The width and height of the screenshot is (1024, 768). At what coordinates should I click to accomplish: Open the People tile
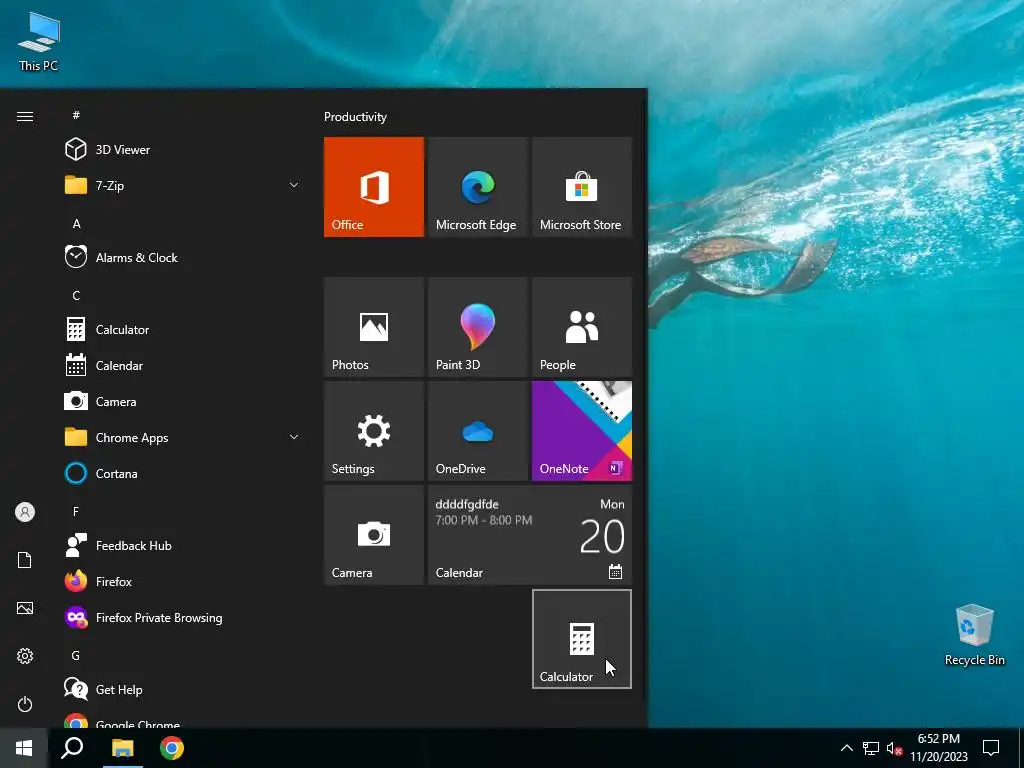point(582,327)
